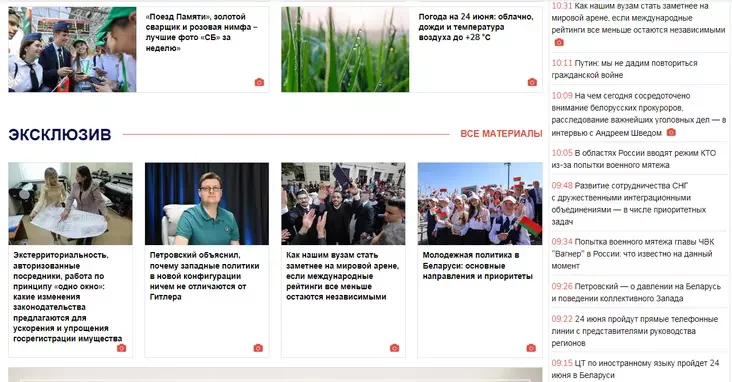Open photo of students with phones

(72, 49)
